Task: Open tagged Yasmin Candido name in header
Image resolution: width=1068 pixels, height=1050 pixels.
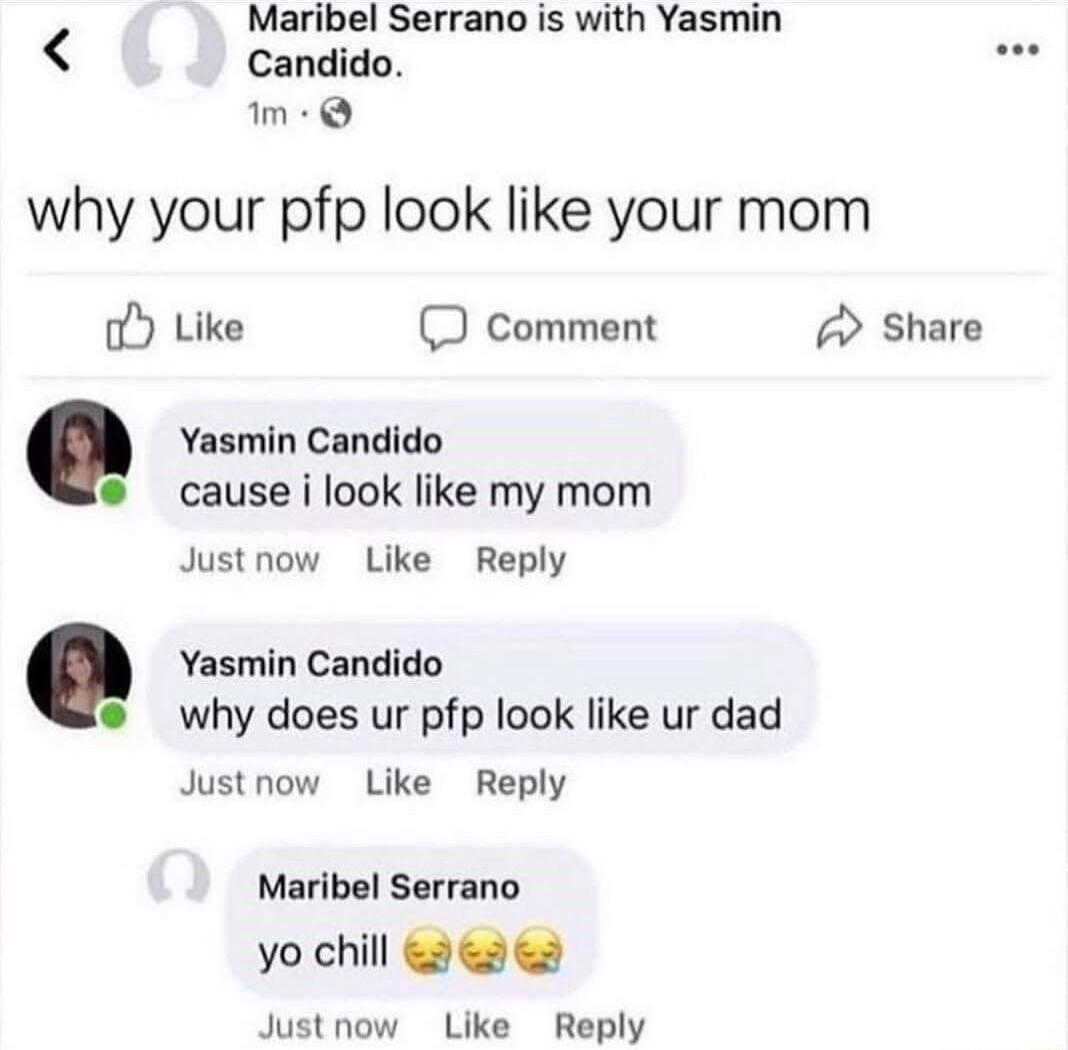Action: [514, 41]
